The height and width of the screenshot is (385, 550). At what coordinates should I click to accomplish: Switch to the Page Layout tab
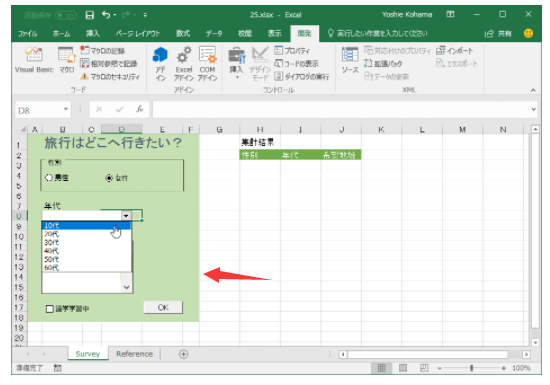pyautogui.click(x=138, y=34)
